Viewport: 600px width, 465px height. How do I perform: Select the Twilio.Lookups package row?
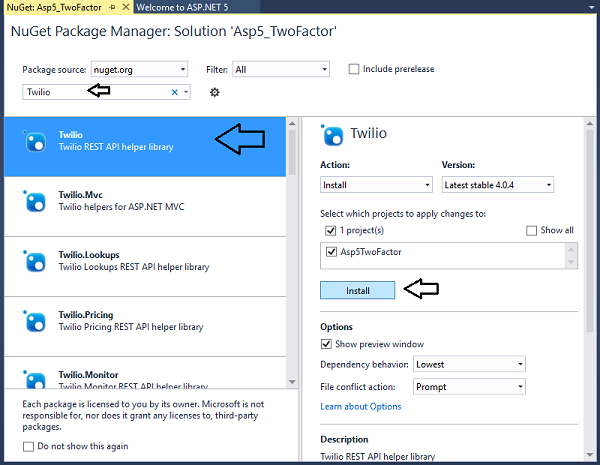[145, 267]
